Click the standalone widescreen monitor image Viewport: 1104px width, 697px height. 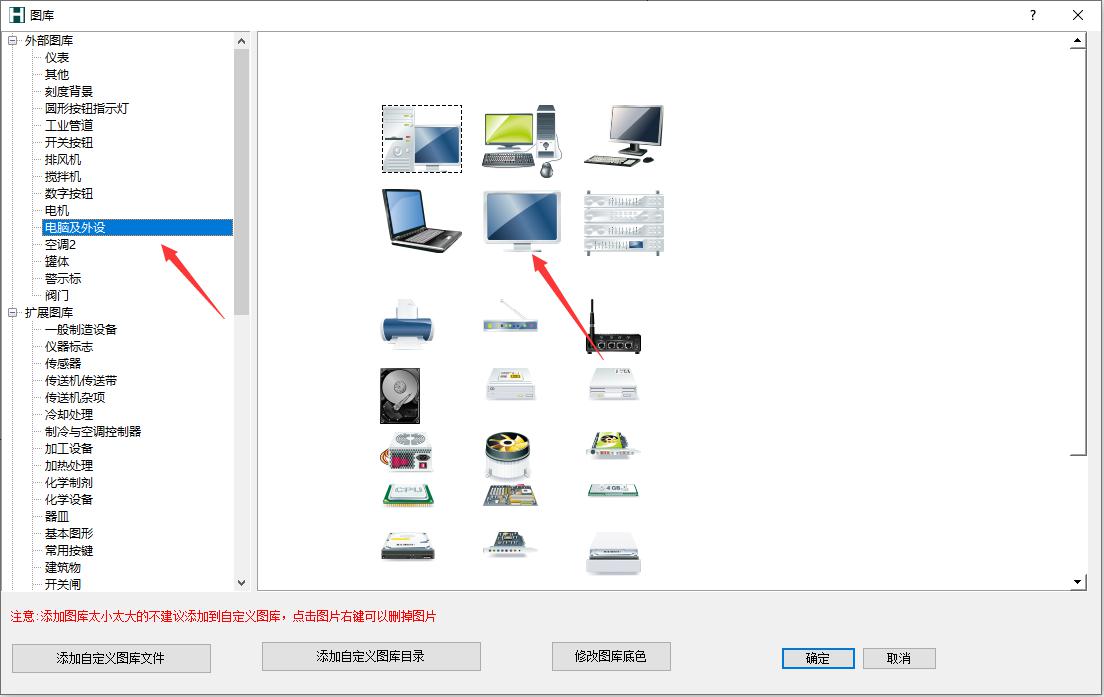[521, 221]
